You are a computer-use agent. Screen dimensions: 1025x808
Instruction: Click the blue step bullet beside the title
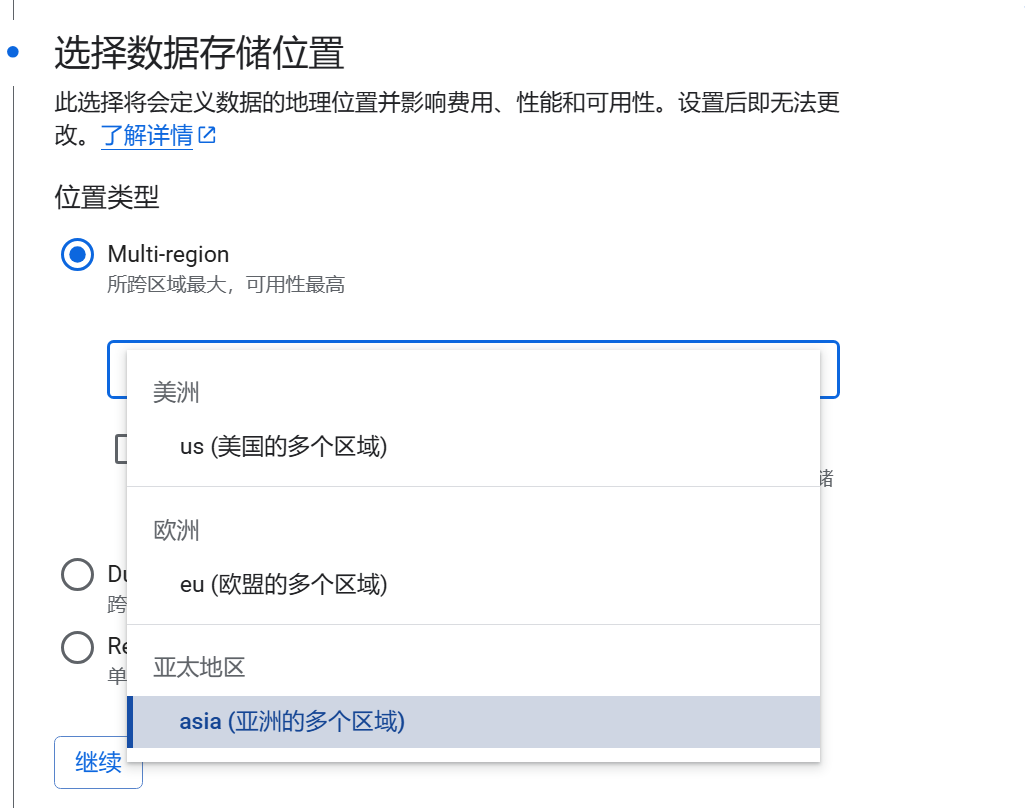tap(13, 50)
